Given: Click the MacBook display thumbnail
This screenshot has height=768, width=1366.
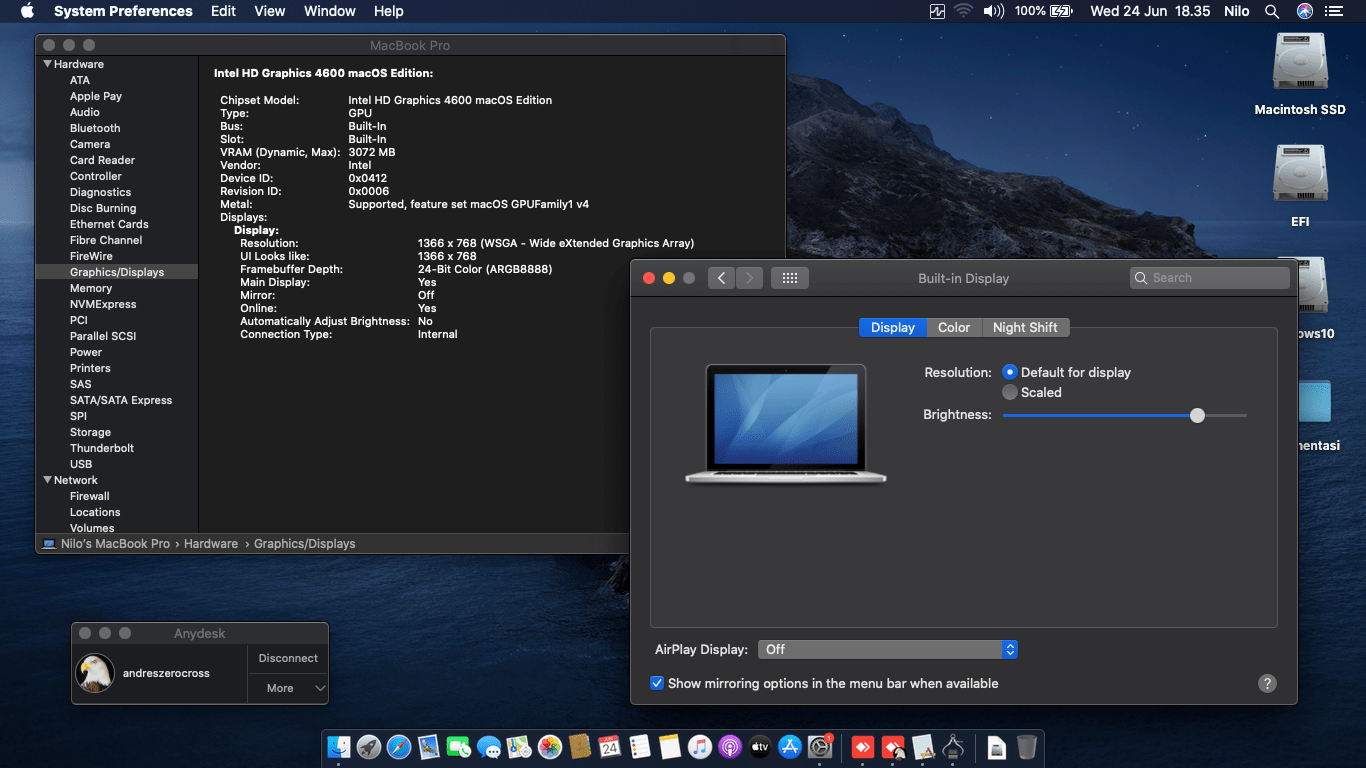Looking at the screenshot, I should (786, 424).
